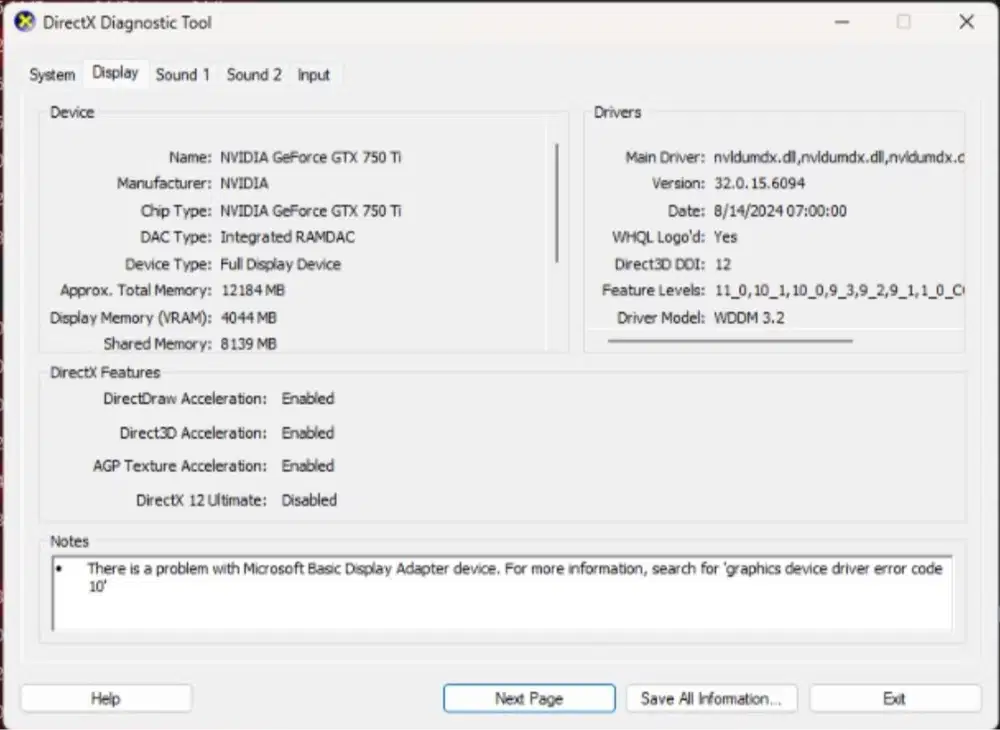1000x730 pixels.
Task: Click total memory value '12184 MB'
Action: tap(253, 291)
